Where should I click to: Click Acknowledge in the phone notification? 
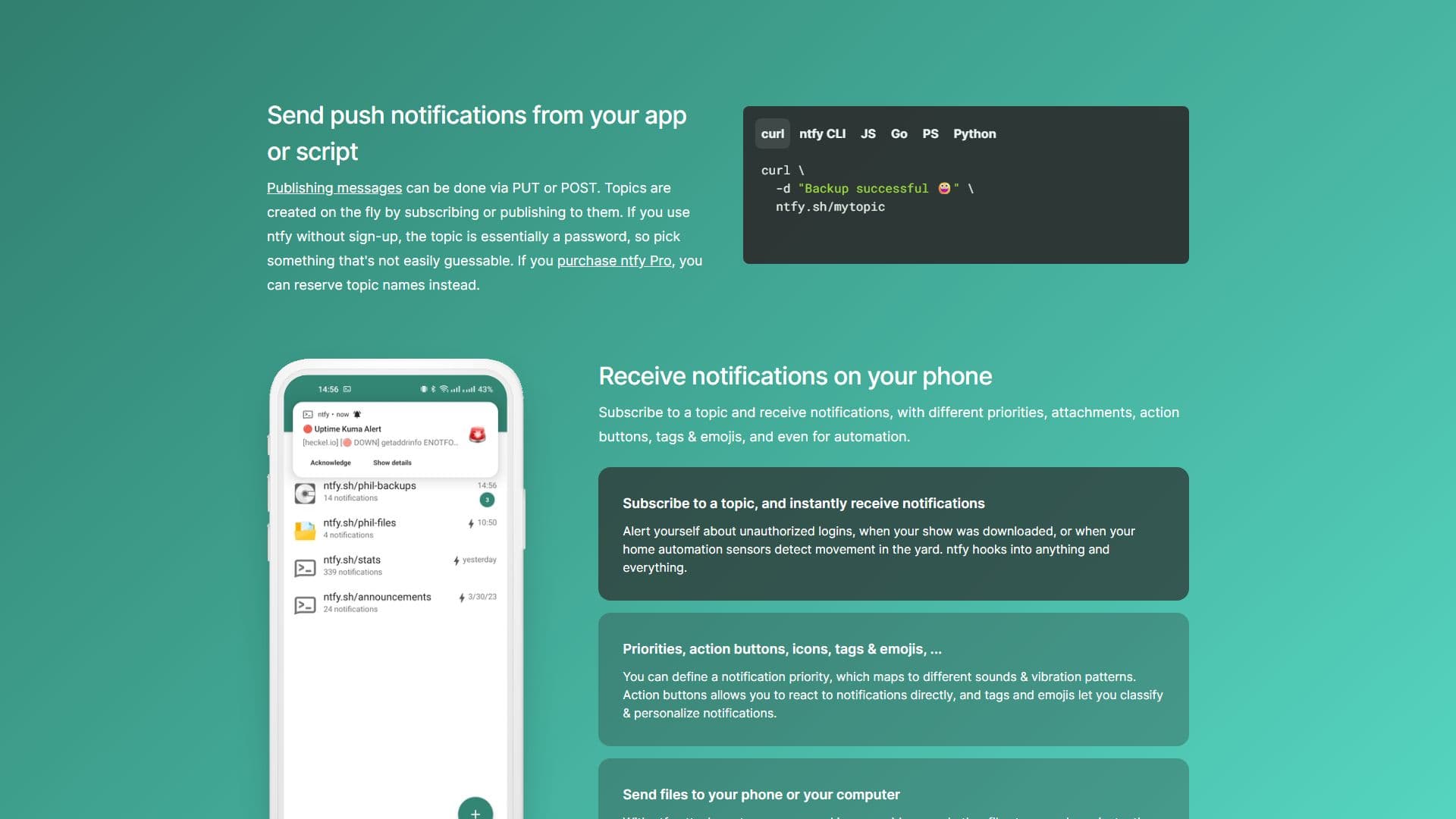point(331,463)
